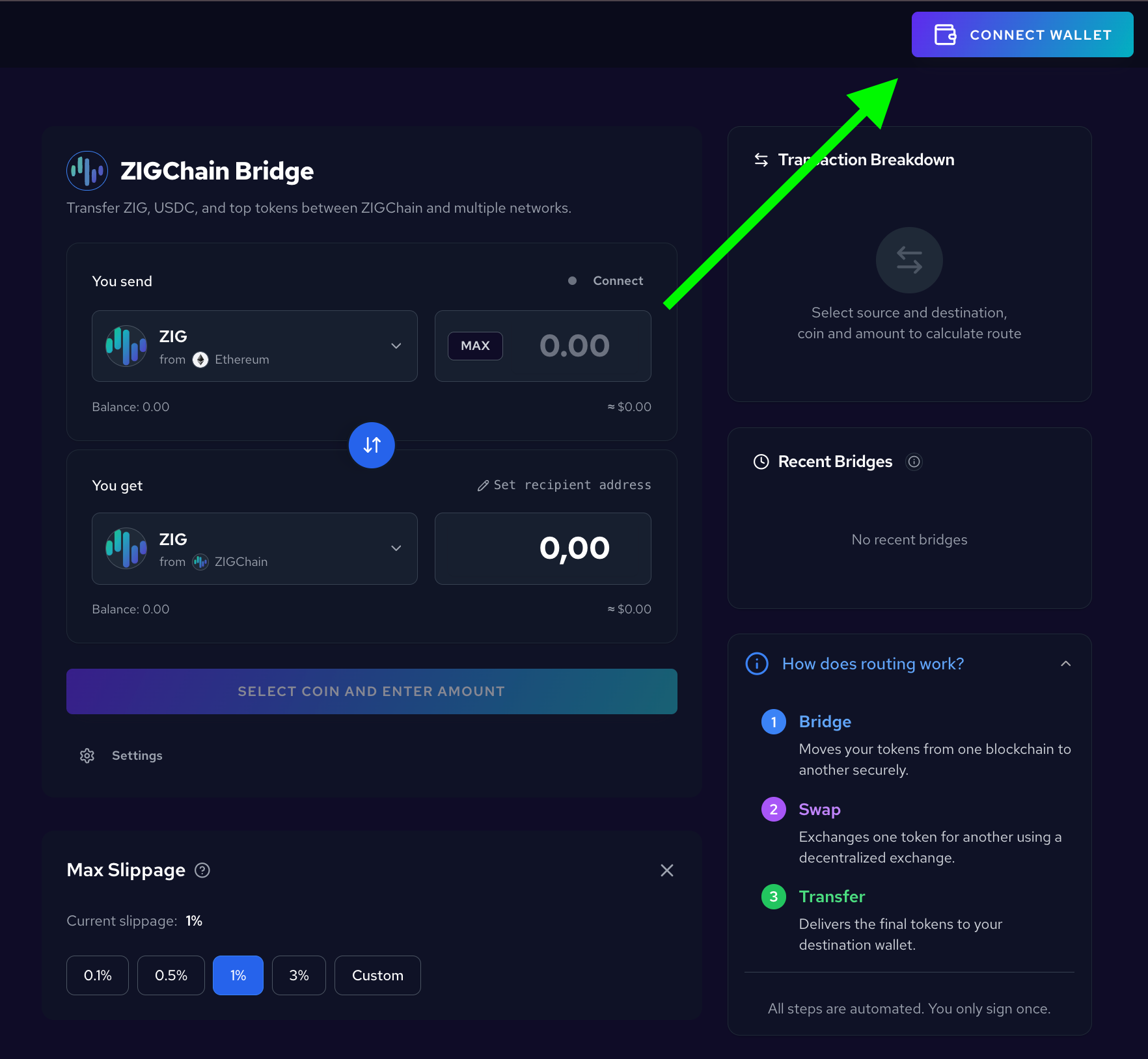Viewport: 1148px width, 1059px height.
Task: Switch slippage to the 3% option
Action: (299, 975)
